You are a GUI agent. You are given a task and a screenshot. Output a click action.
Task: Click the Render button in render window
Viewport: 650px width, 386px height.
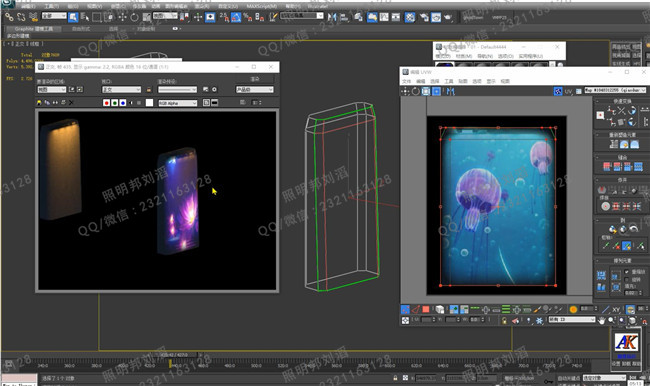coord(255,79)
